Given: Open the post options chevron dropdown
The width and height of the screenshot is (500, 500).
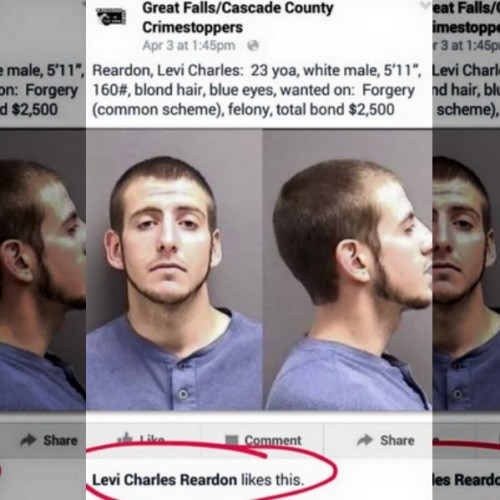Looking at the screenshot, I should (424, 5).
